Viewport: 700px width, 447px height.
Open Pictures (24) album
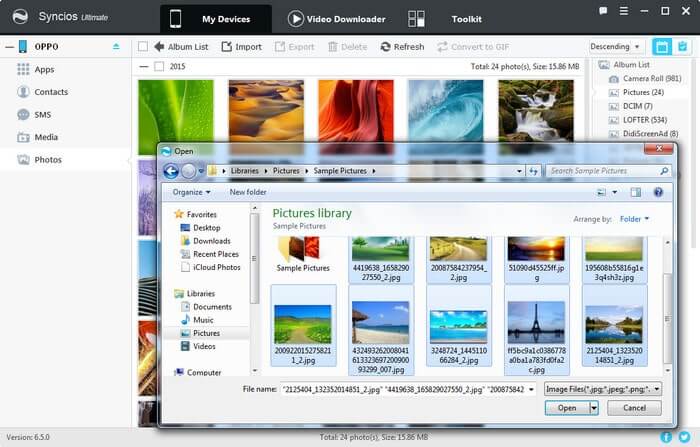[637, 92]
